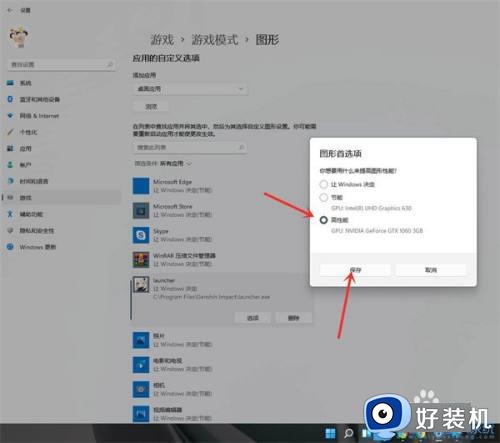Open 蓝牙和其他设备 in sidebar
The width and height of the screenshot is (500, 443).
click(x=60, y=99)
